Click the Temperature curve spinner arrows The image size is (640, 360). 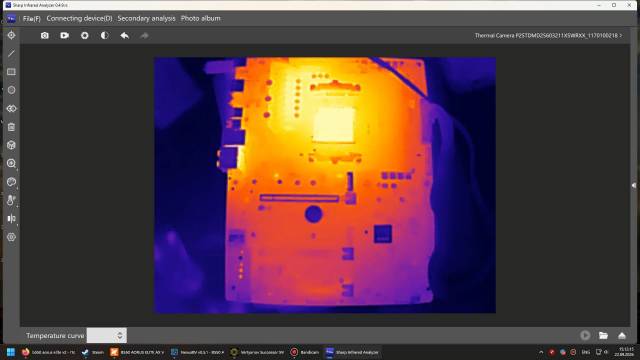point(120,336)
